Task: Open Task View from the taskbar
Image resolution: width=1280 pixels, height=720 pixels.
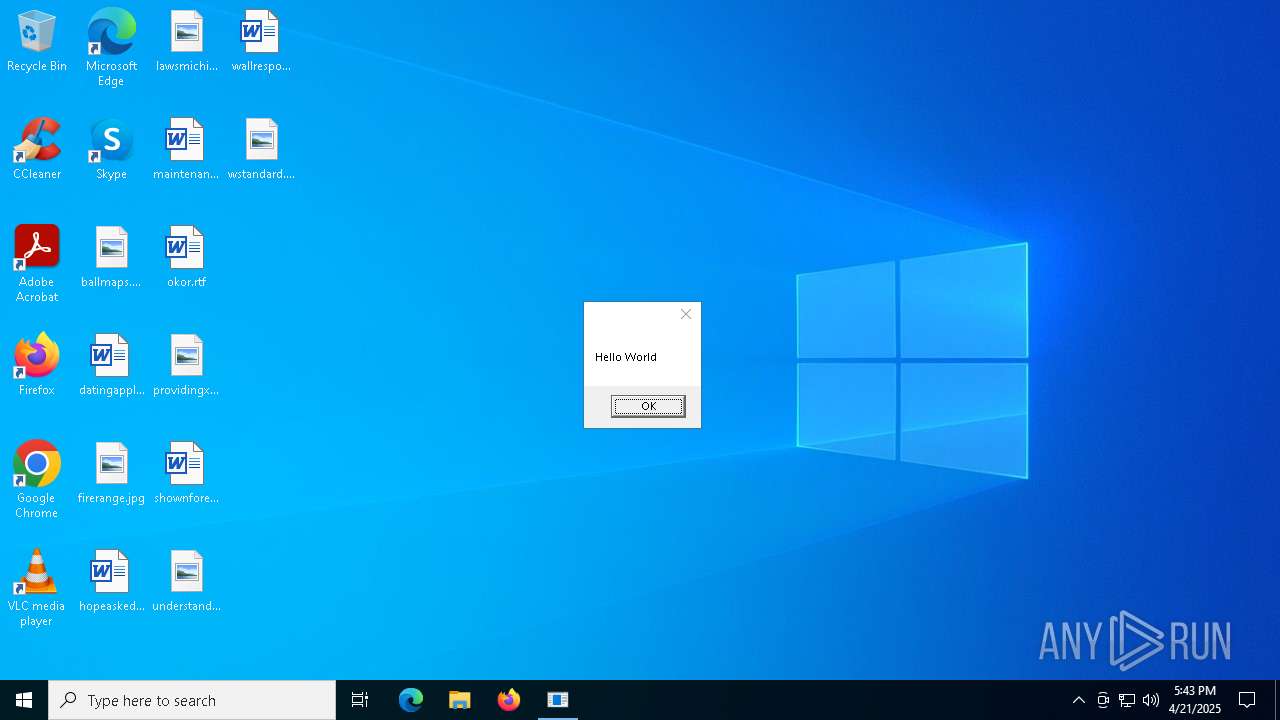Action: [360, 700]
